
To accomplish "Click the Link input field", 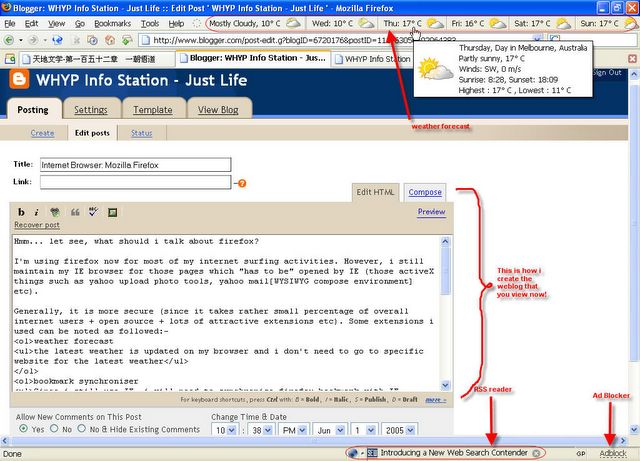I will (136, 182).
